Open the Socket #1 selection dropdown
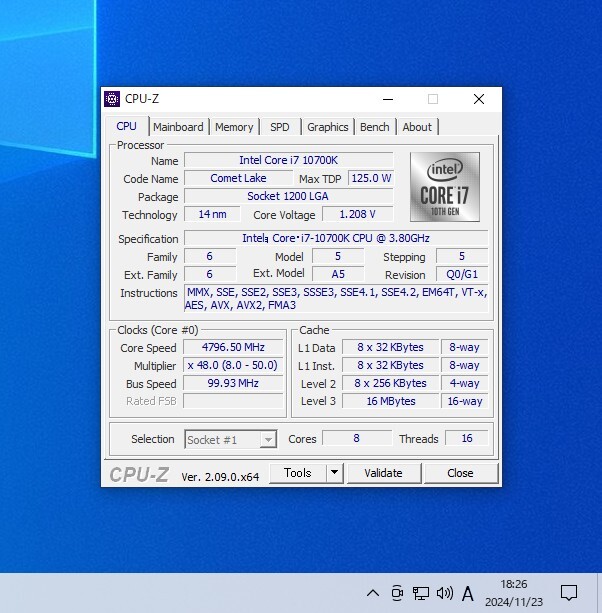The width and height of the screenshot is (602, 613). (x=231, y=439)
